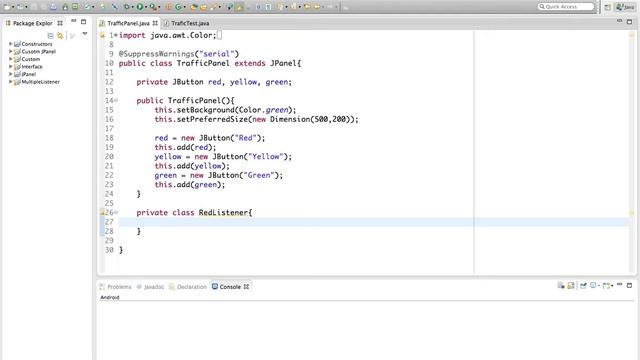Switch to the TrafficPanel.java editor tab

[x=128, y=23]
